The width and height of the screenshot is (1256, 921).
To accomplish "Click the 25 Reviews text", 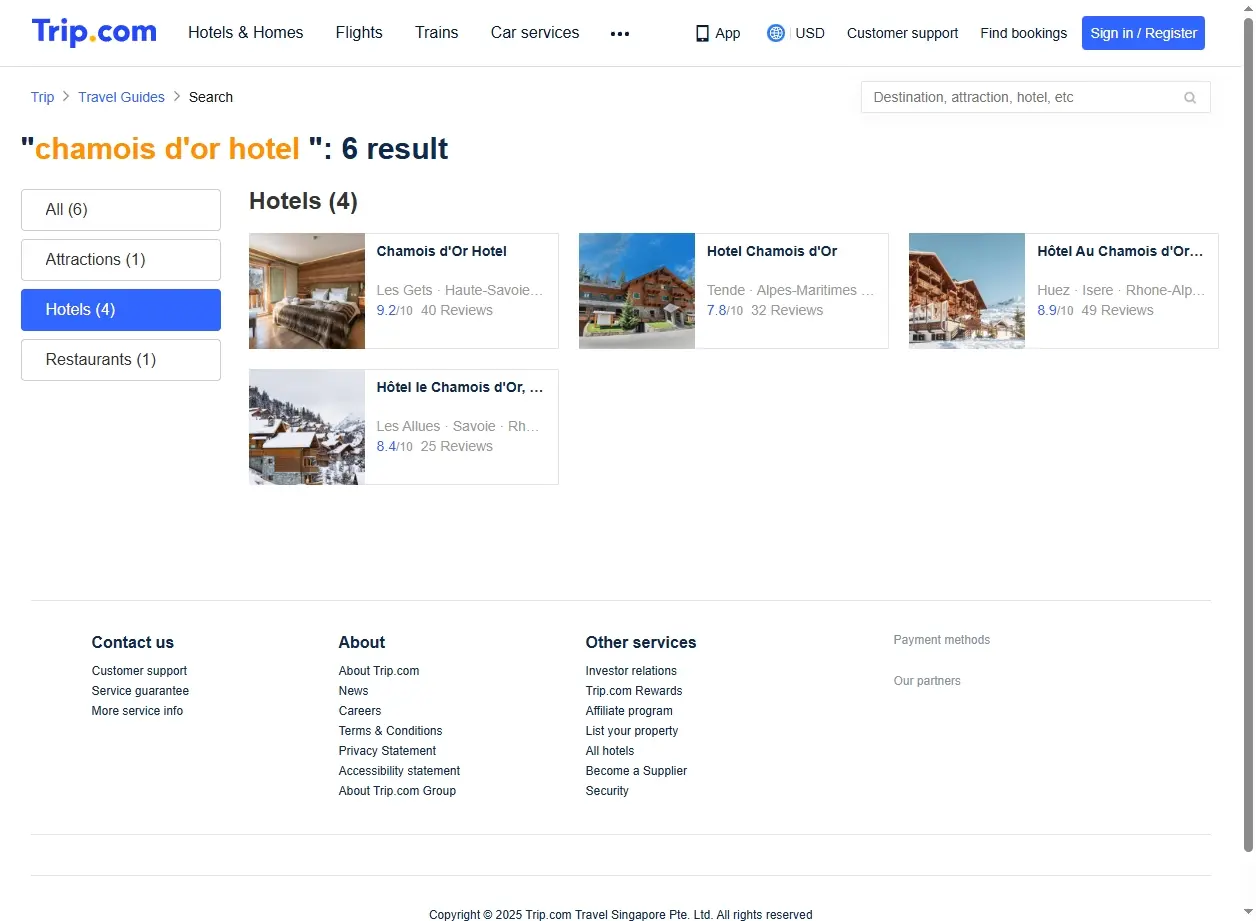I will 457,446.
